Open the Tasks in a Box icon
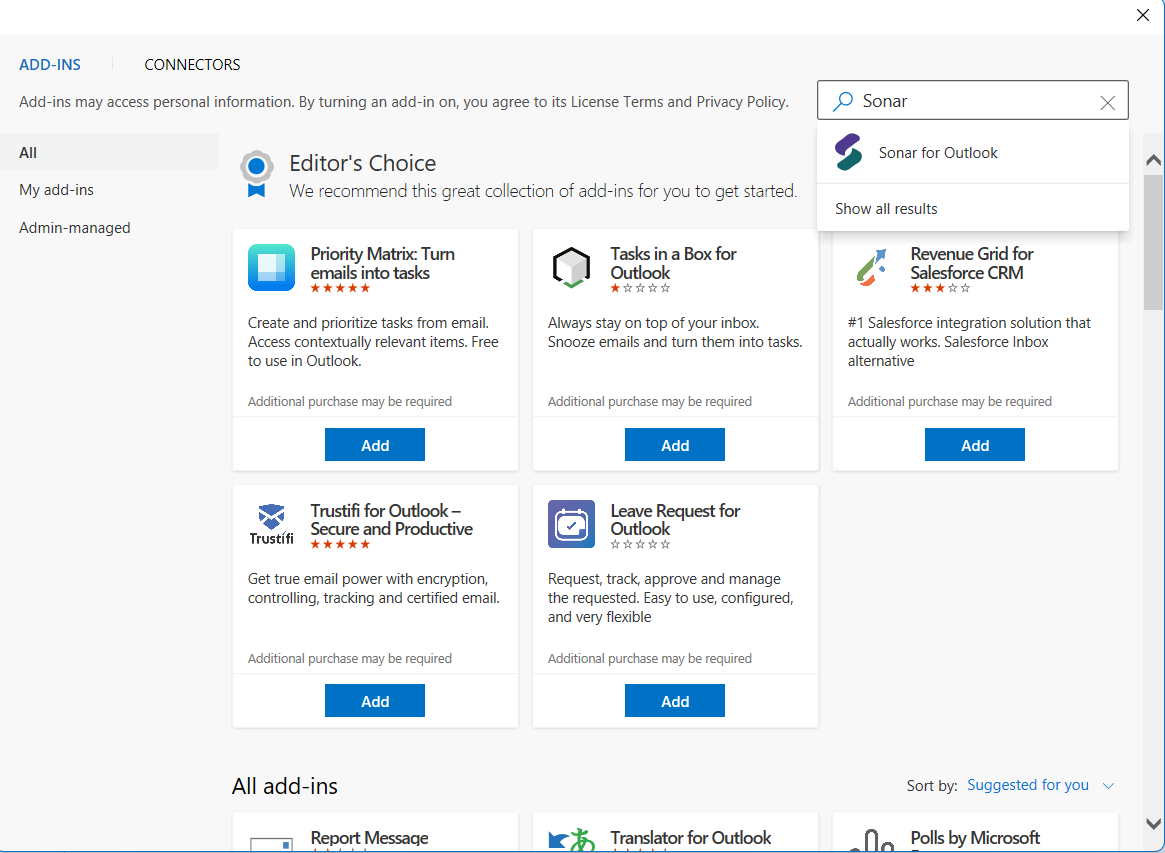This screenshot has height=853, width=1165. click(x=571, y=267)
